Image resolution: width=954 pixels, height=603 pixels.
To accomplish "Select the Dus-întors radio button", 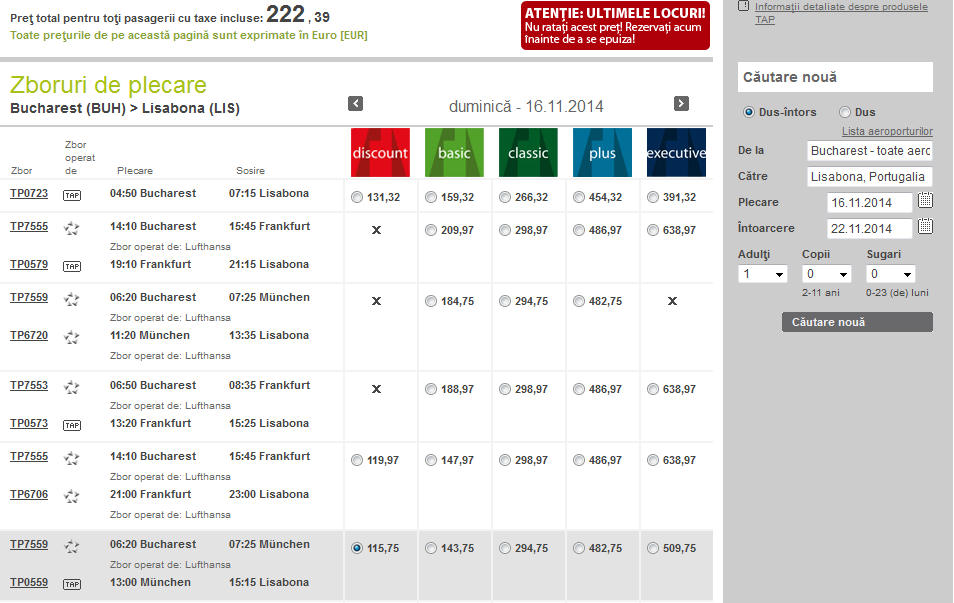I will coord(748,112).
